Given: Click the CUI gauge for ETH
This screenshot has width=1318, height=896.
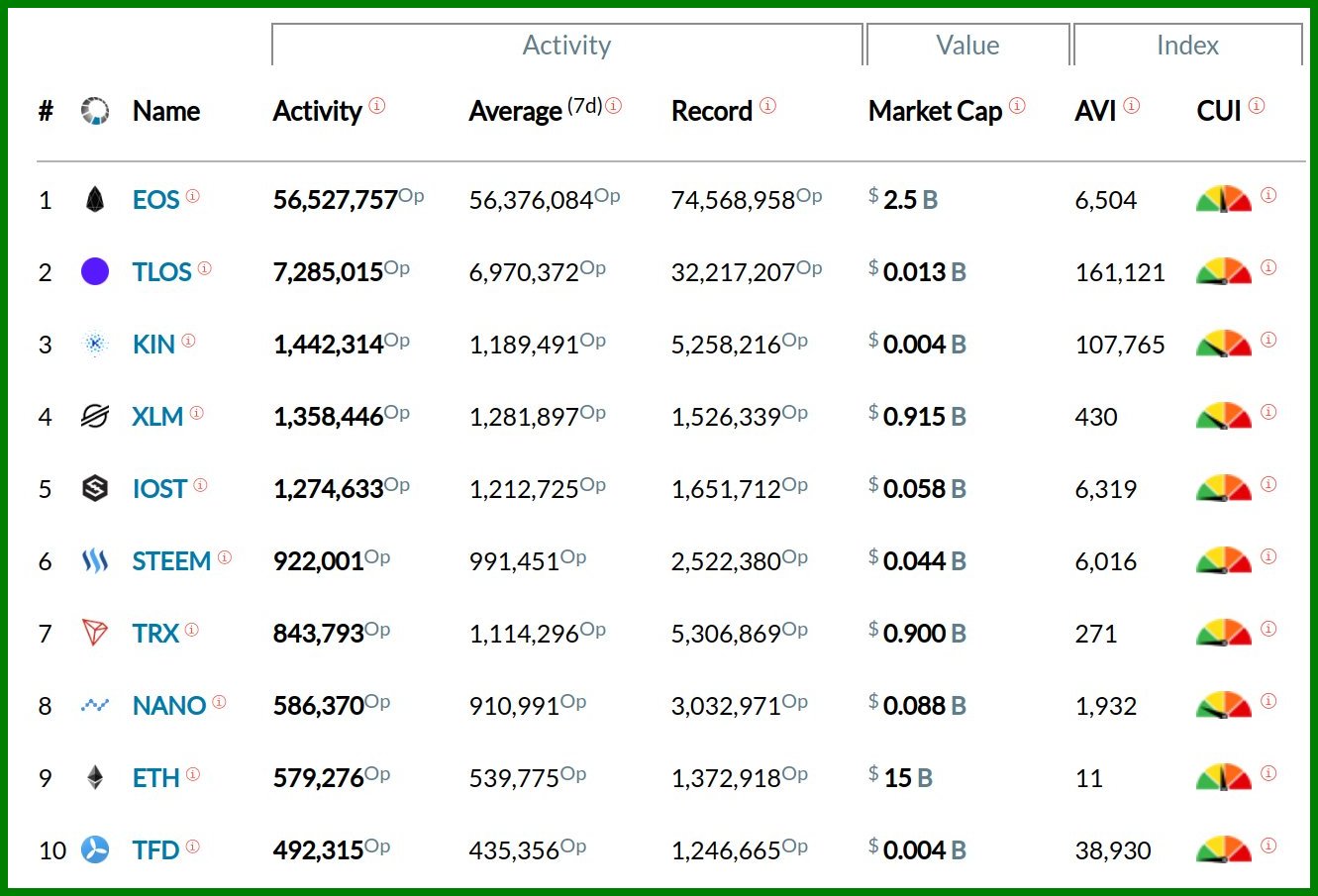Looking at the screenshot, I should [1223, 778].
